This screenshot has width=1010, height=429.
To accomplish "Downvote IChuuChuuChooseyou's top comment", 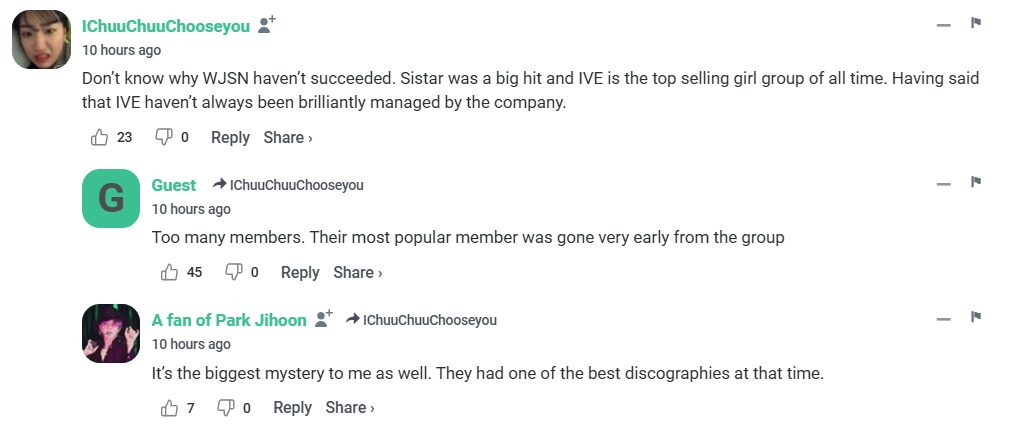I will (x=163, y=137).
